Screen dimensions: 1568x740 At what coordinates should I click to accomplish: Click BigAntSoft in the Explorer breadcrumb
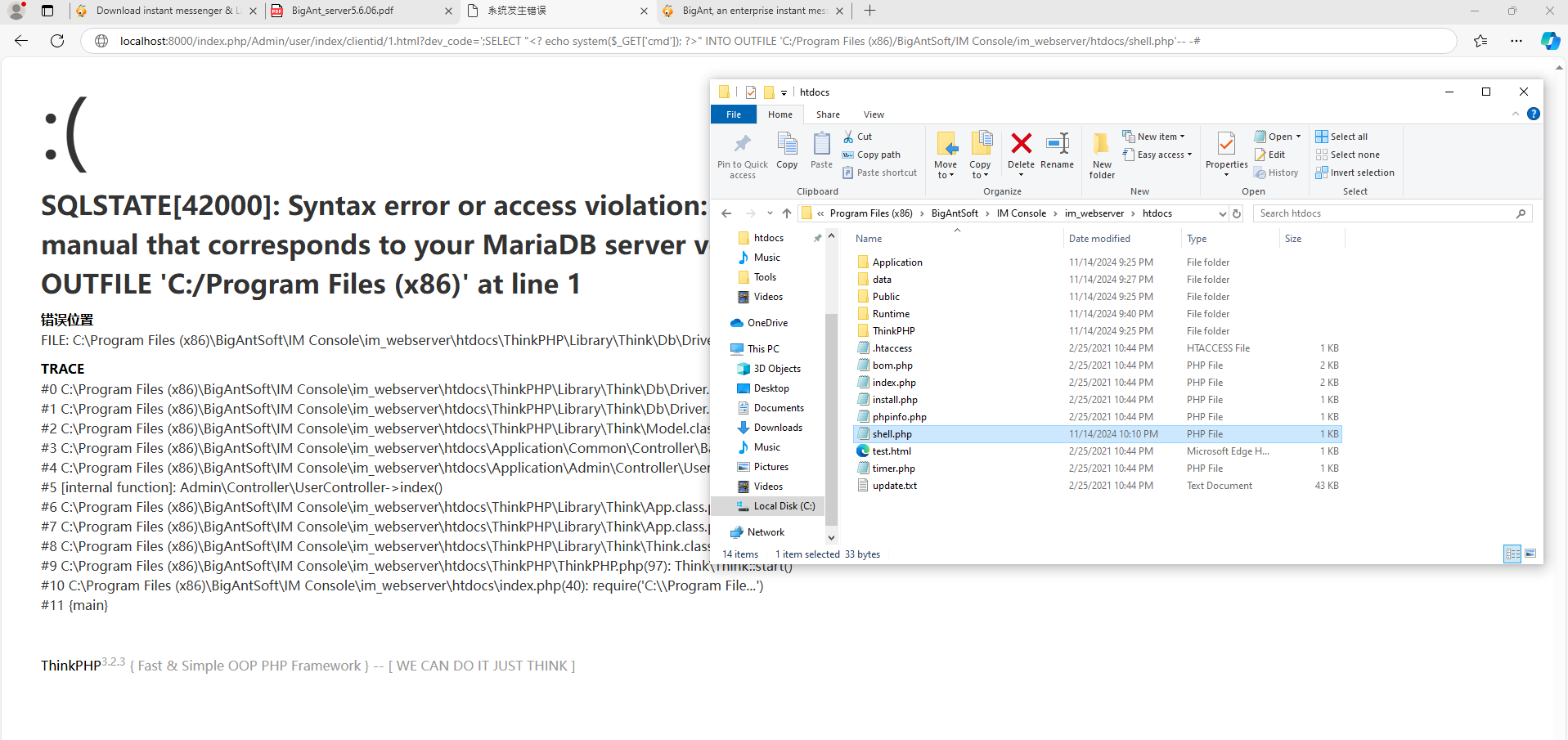pyautogui.click(x=955, y=213)
